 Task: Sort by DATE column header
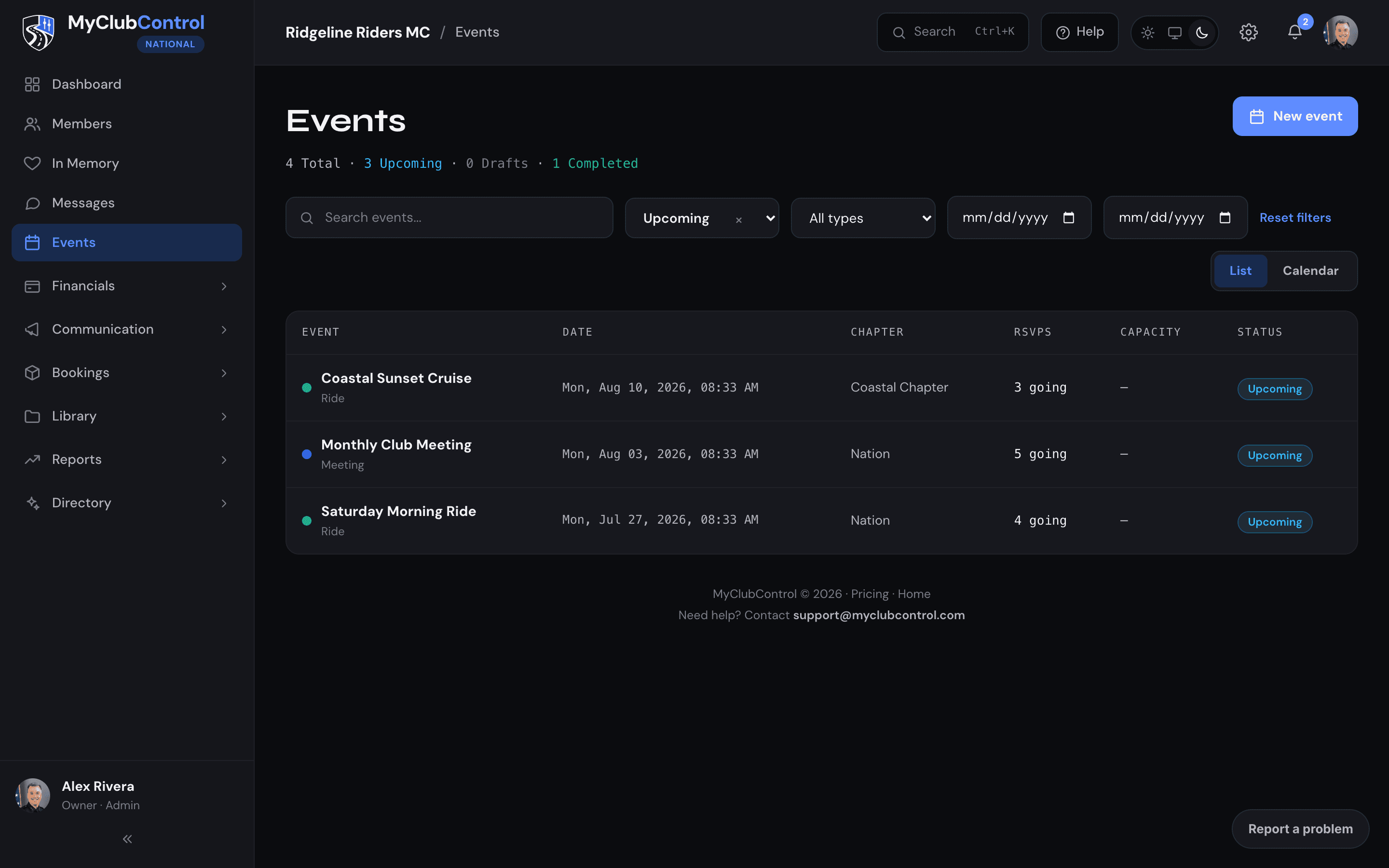[x=577, y=332]
